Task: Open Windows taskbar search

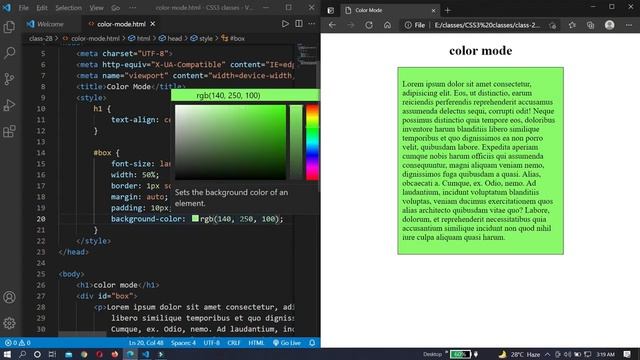Action: click(22, 354)
